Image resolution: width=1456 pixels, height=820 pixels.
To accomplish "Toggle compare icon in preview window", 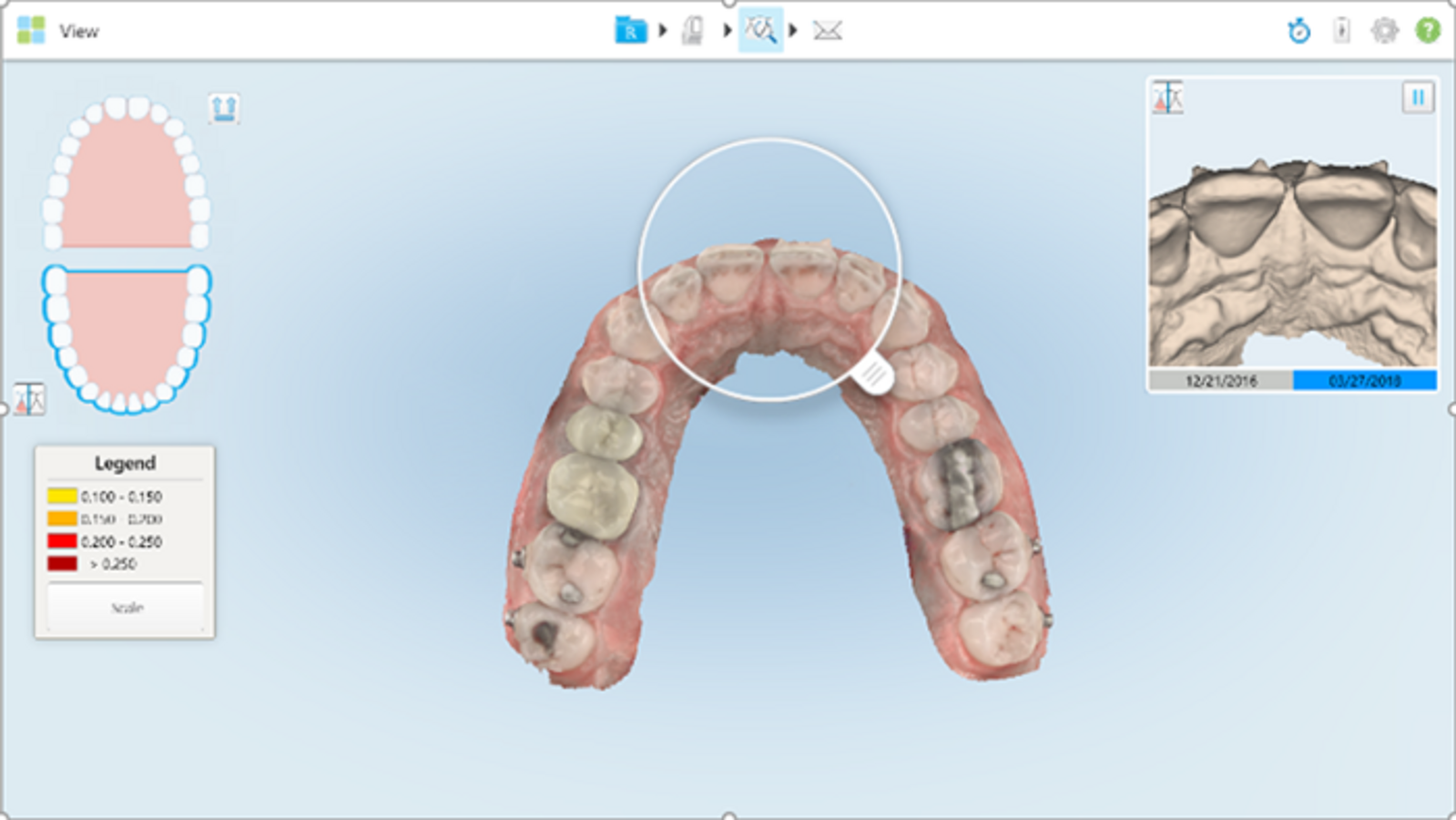I will pyautogui.click(x=1168, y=97).
